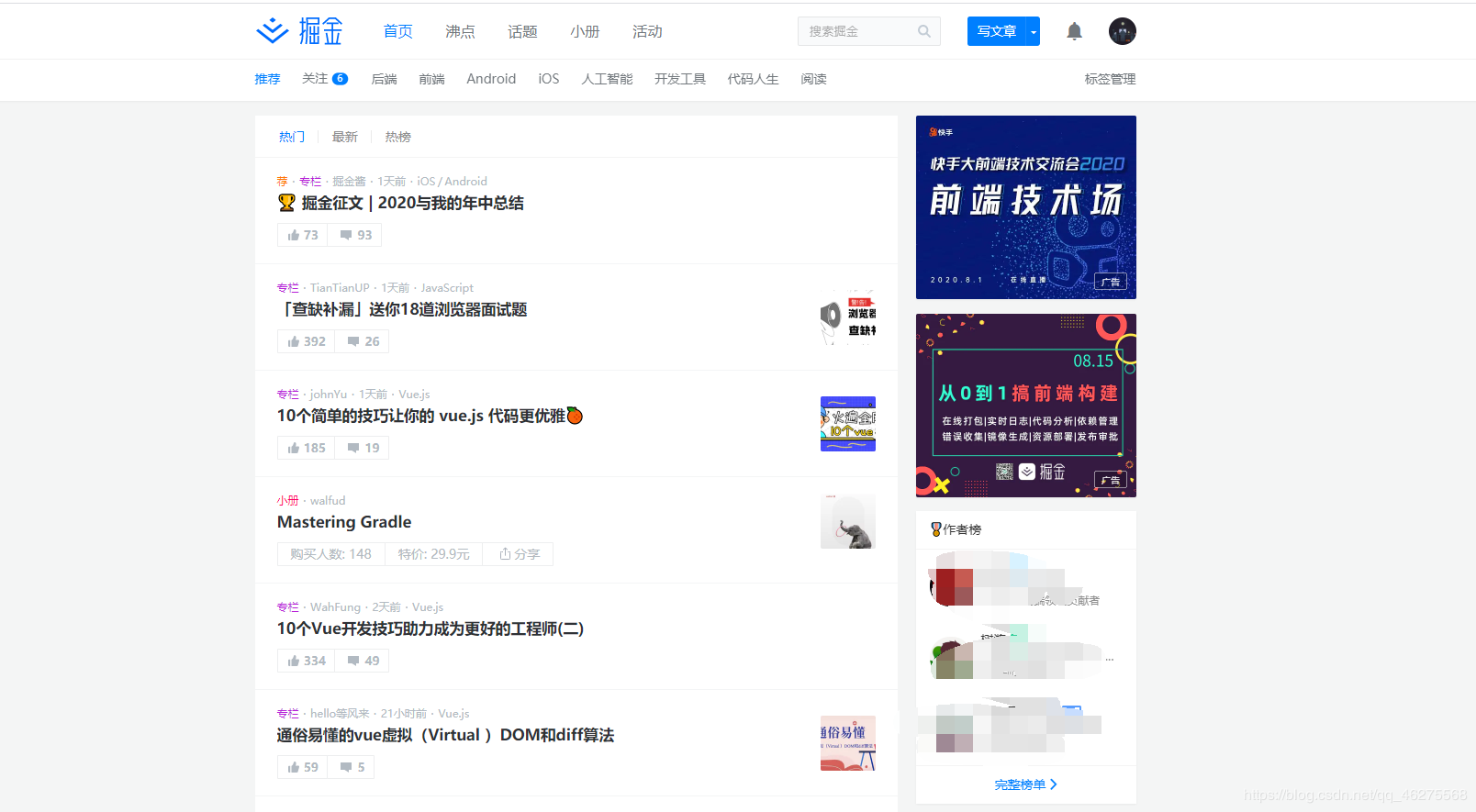The width and height of the screenshot is (1476, 812).
Task: Like the article with 392 likes
Action: click(x=307, y=341)
